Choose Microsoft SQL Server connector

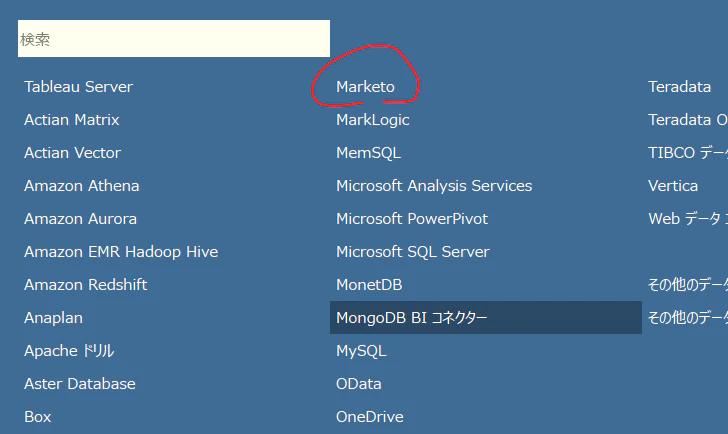coord(413,252)
